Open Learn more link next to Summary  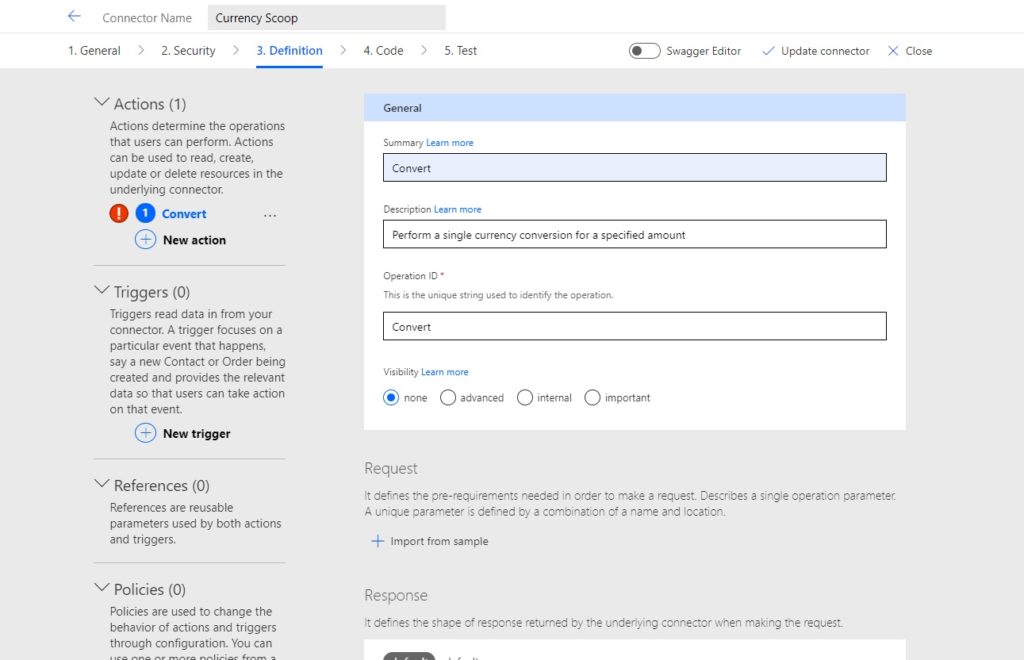(450, 142)
